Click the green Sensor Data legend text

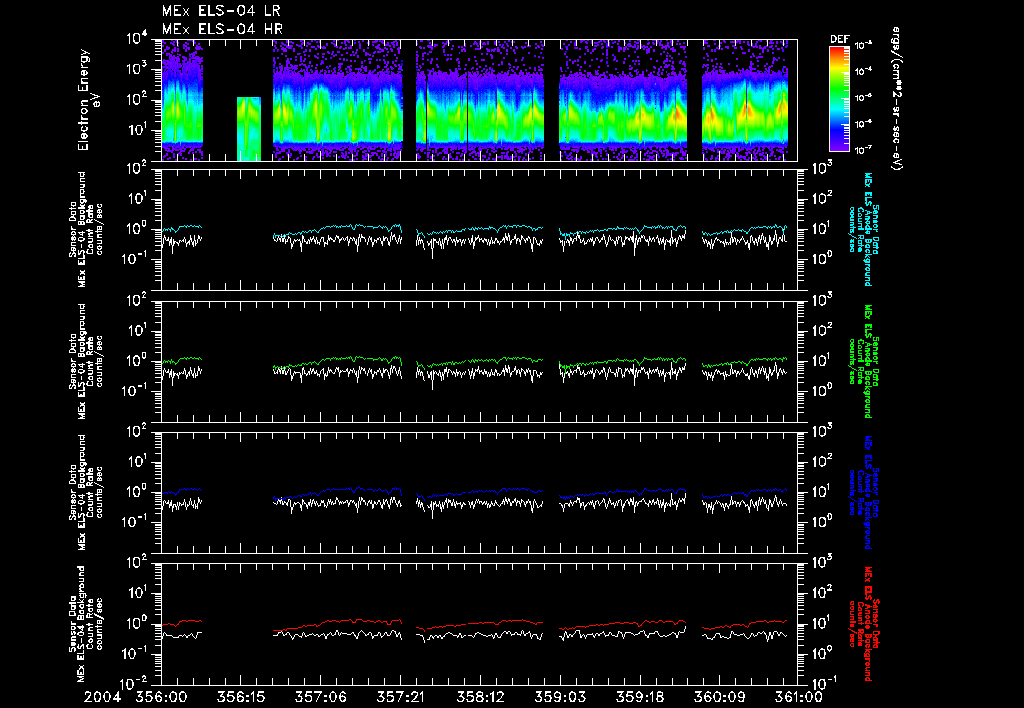863,361
